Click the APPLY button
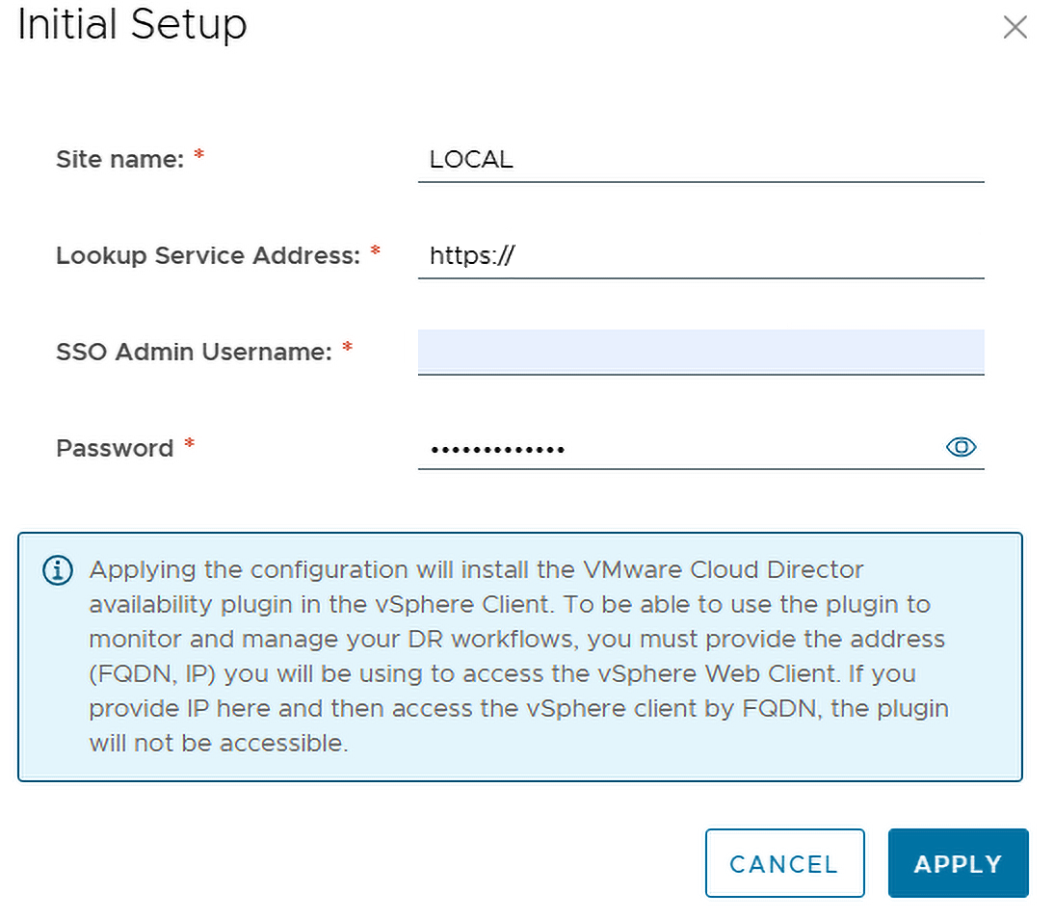The width and height of the screenshot is (1054, 919). [957, 864]
